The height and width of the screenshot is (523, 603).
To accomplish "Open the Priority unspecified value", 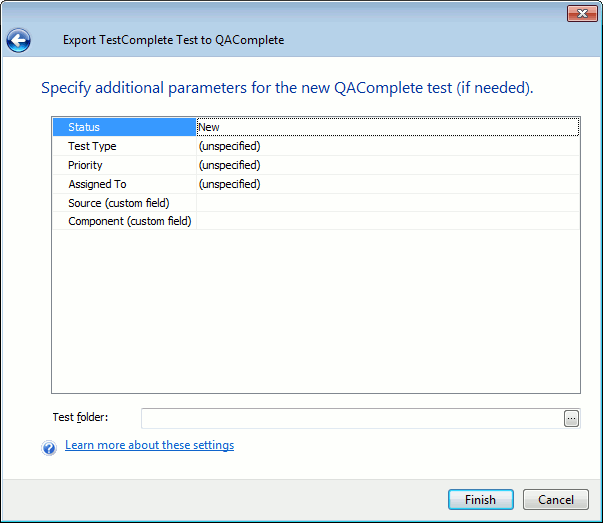I will [x=387, y=165].
